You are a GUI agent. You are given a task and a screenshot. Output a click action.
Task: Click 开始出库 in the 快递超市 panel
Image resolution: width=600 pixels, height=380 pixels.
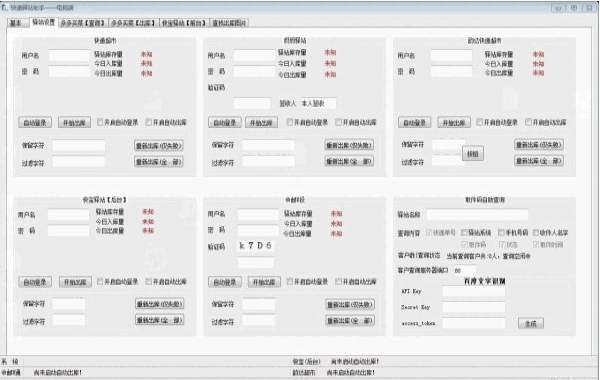74,122
